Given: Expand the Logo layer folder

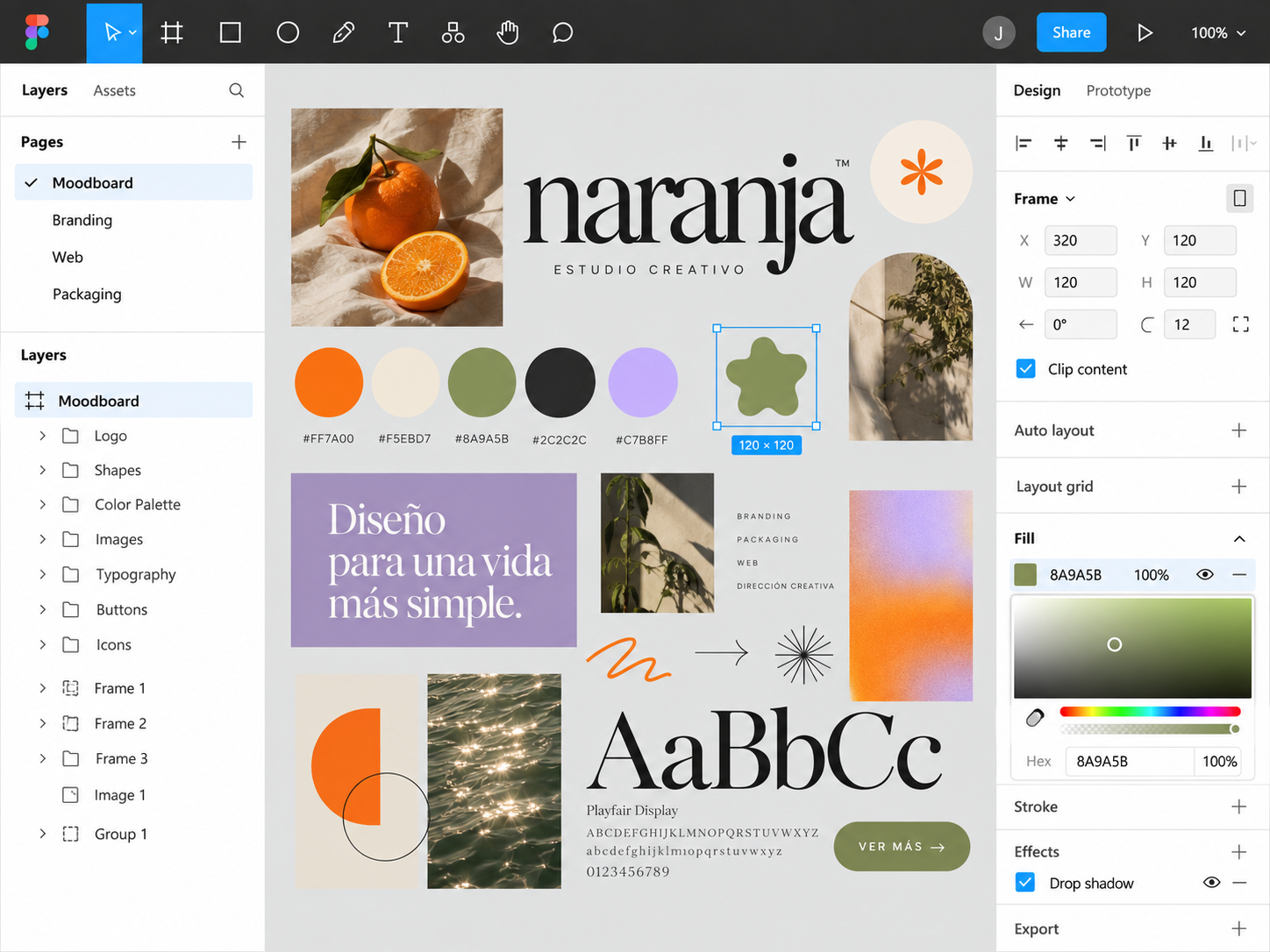Looking at the screenshot, I should (42, 436).
